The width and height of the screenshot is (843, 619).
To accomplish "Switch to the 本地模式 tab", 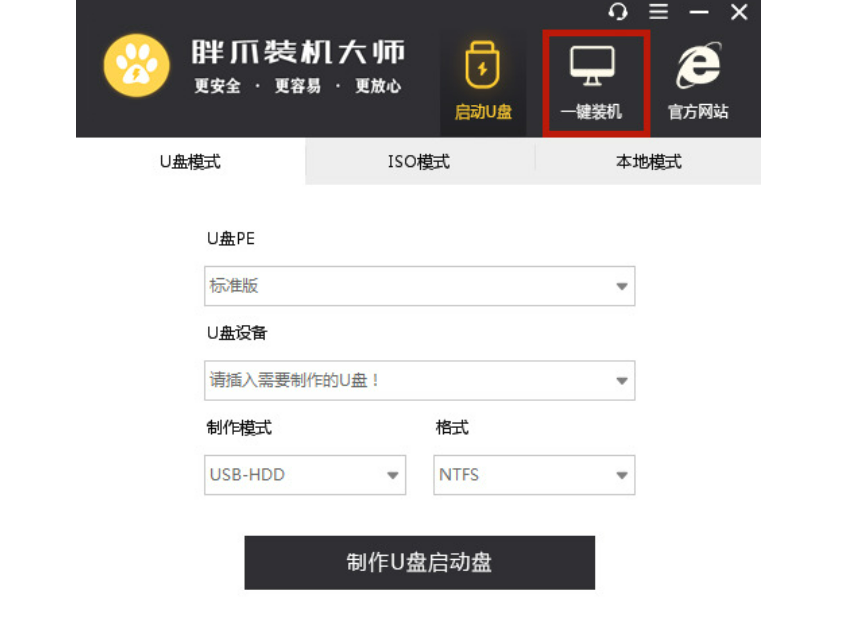I will pyautogui.click(x=648, y=161).
